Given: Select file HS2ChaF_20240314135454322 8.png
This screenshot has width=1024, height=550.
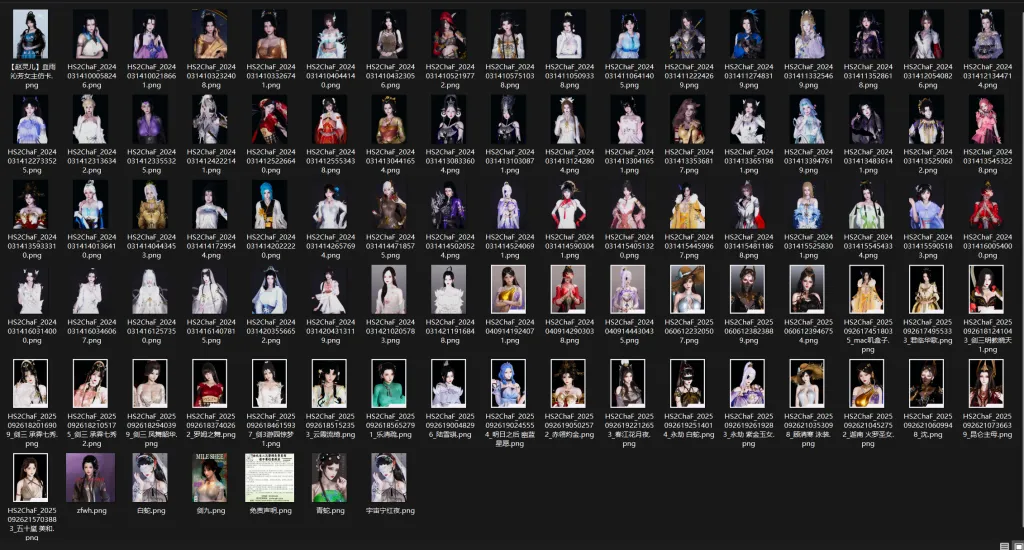Looking at the screenshot, I should 987,120.
